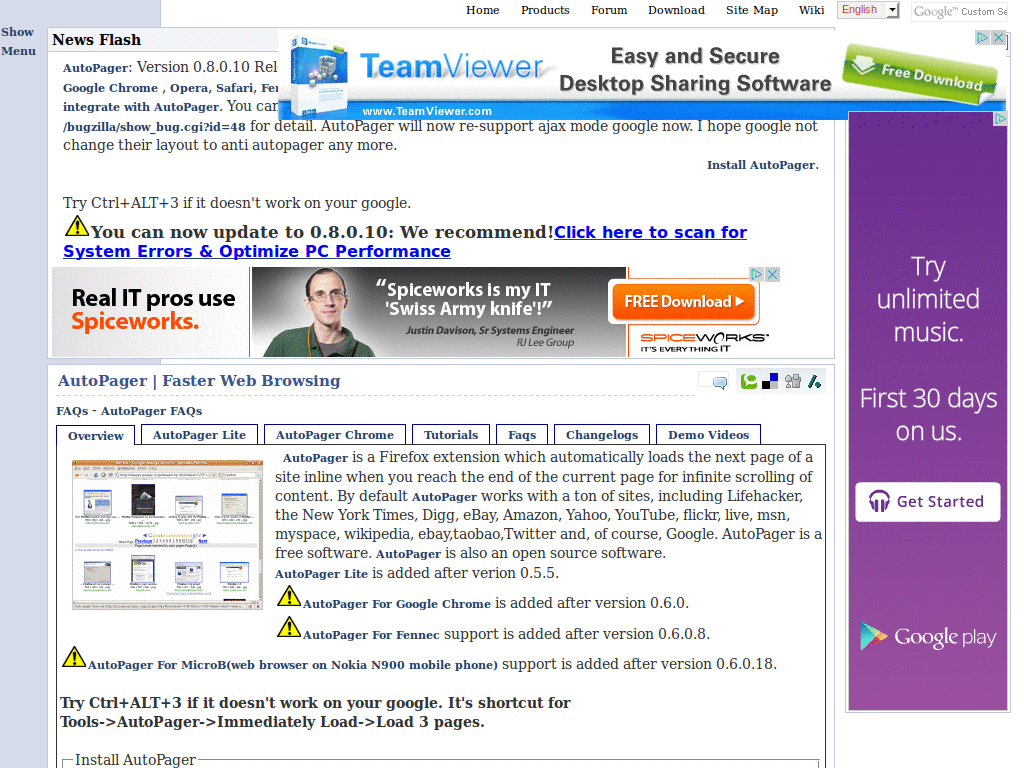The width and height of the screenshot is (1024, 768).
Task: Switch to the Demo Videos tab
Action: tap(709, 435)
